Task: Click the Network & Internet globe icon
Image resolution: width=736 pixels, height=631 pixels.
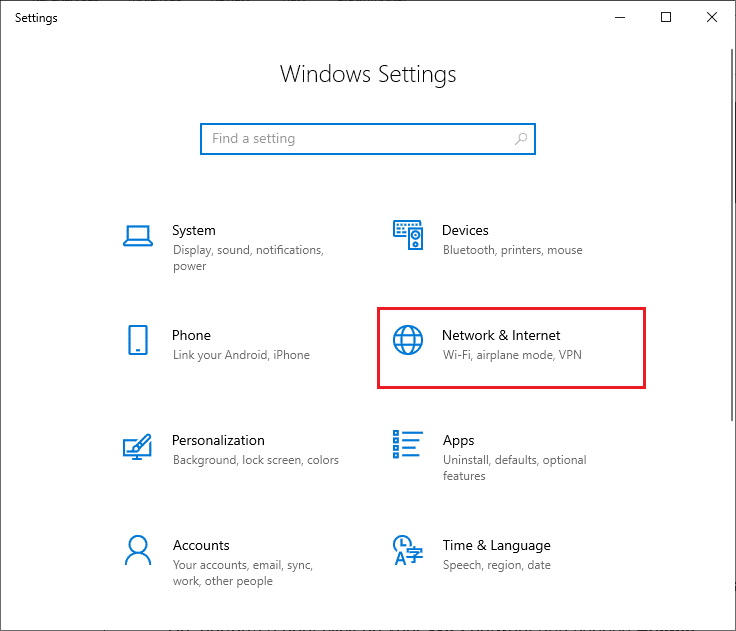Action: [408, 340]
